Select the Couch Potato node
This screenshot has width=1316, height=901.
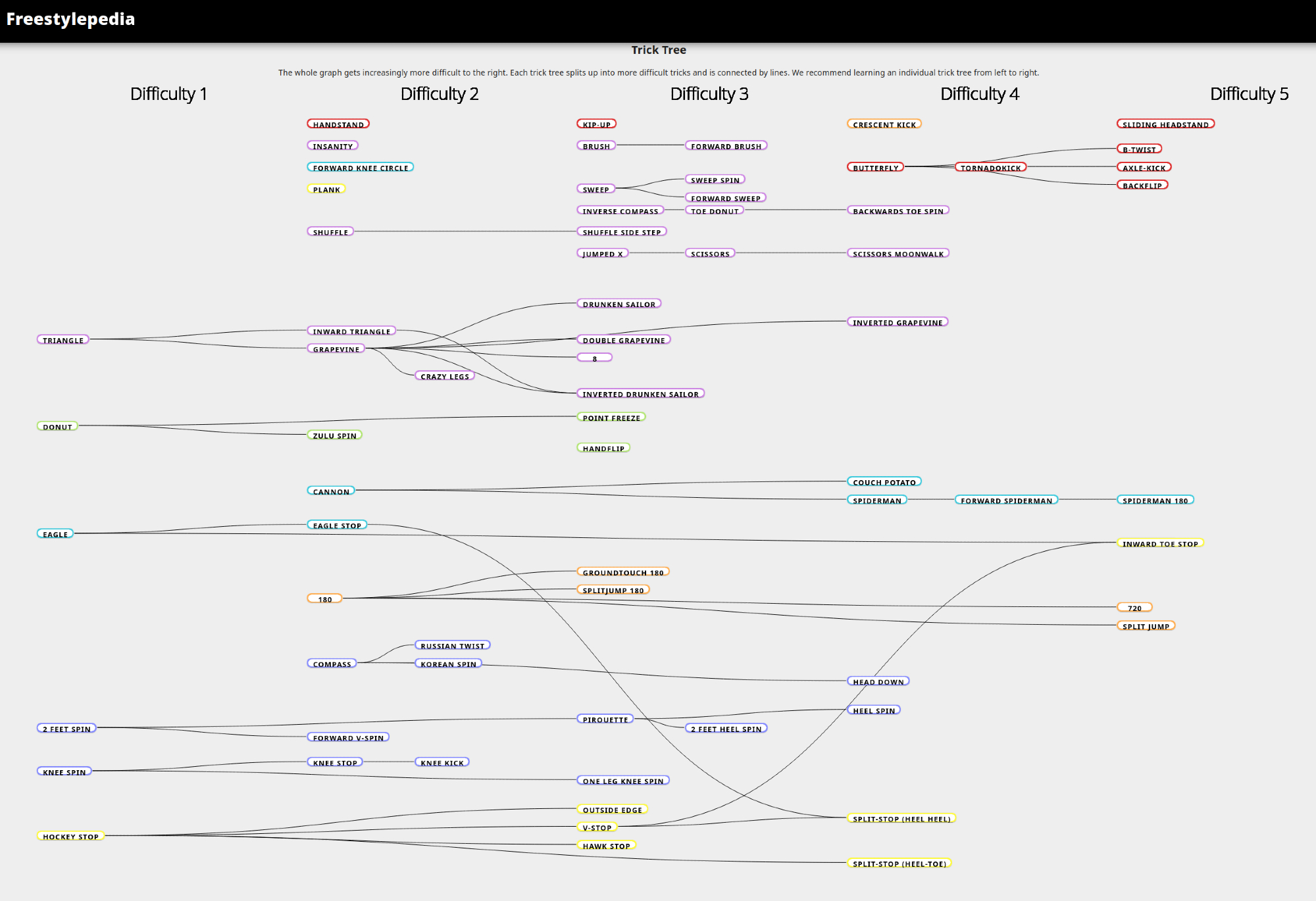click(x=884, y=482)
